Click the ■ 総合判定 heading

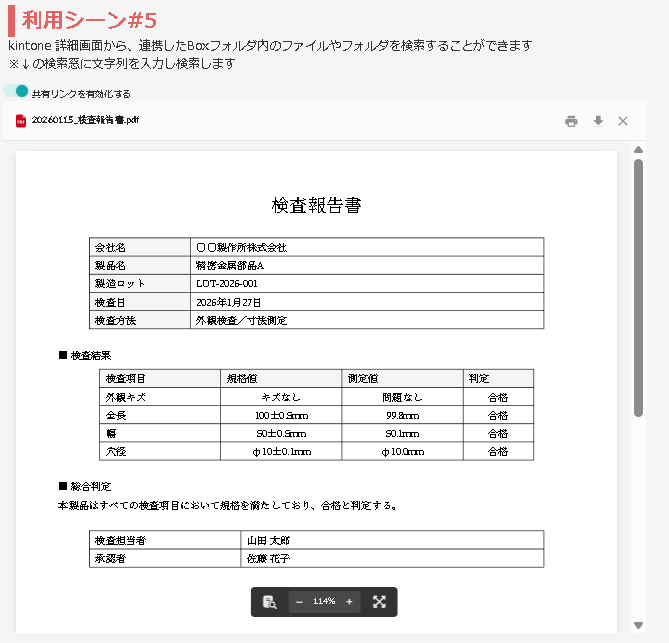click(x=85, y=486)
